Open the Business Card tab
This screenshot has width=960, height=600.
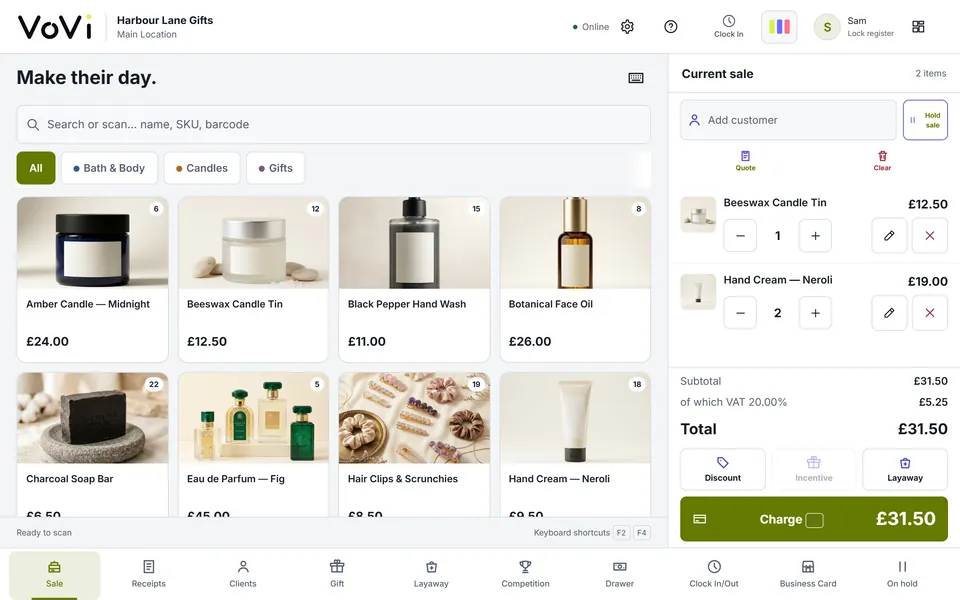(808, 574)
